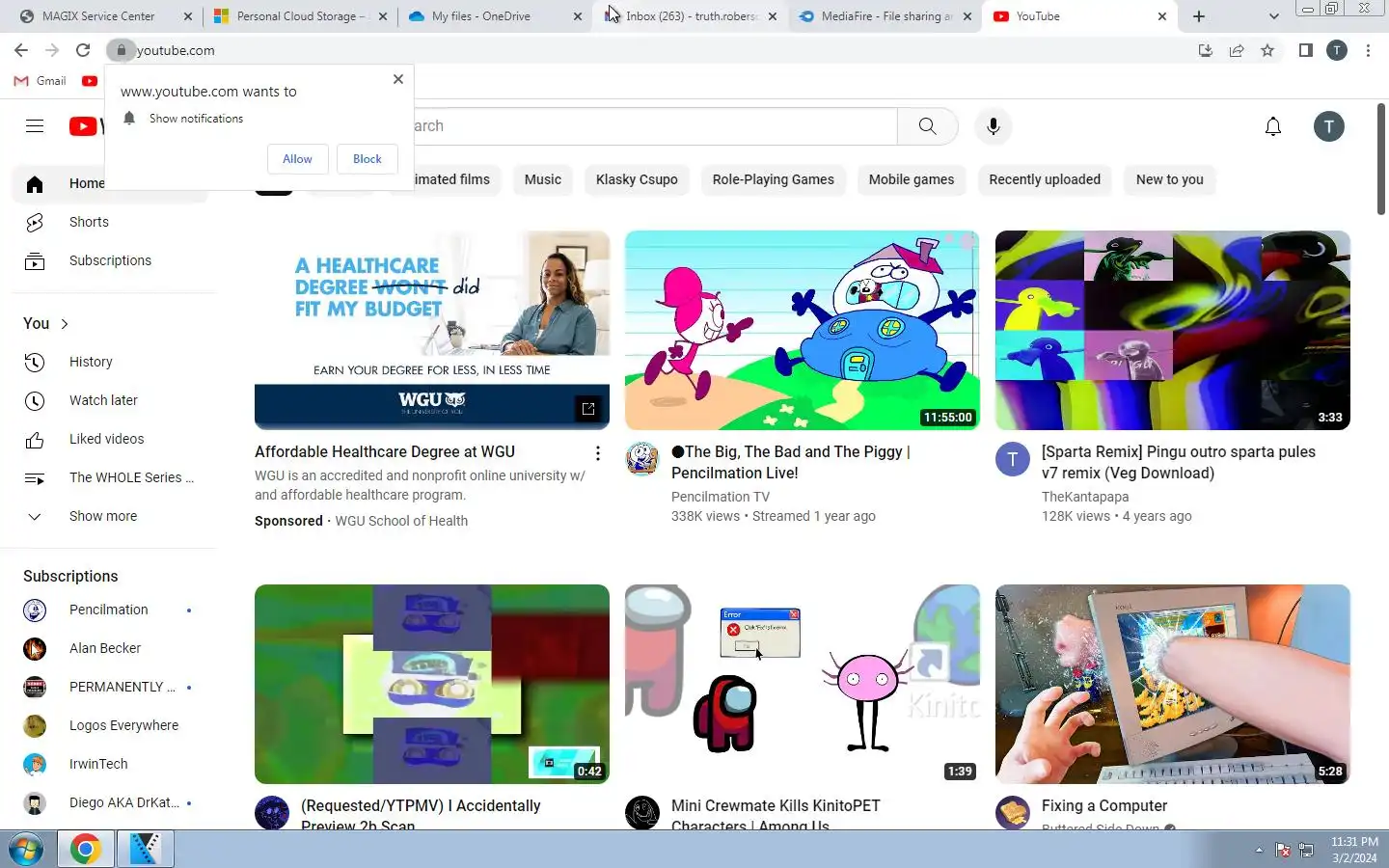The image size is (1389, 868).
Task: Add a new browser tab
Action: point(1199,16)
